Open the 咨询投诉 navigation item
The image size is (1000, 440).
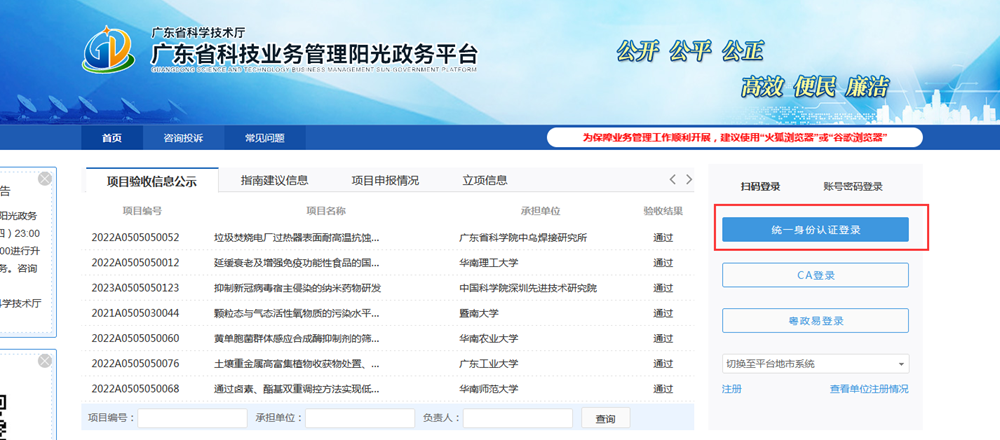pyautogui.click(x=183, y=138)
